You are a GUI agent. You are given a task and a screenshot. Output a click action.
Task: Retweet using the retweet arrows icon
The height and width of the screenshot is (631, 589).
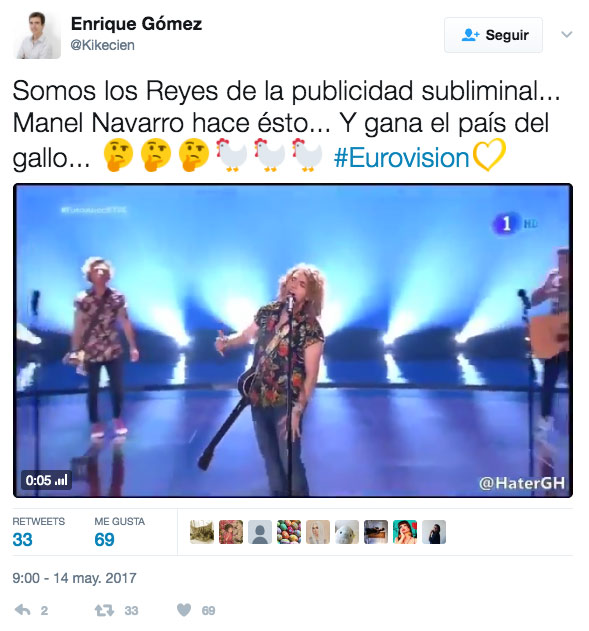pyautogui.click(x=104, y=610)
